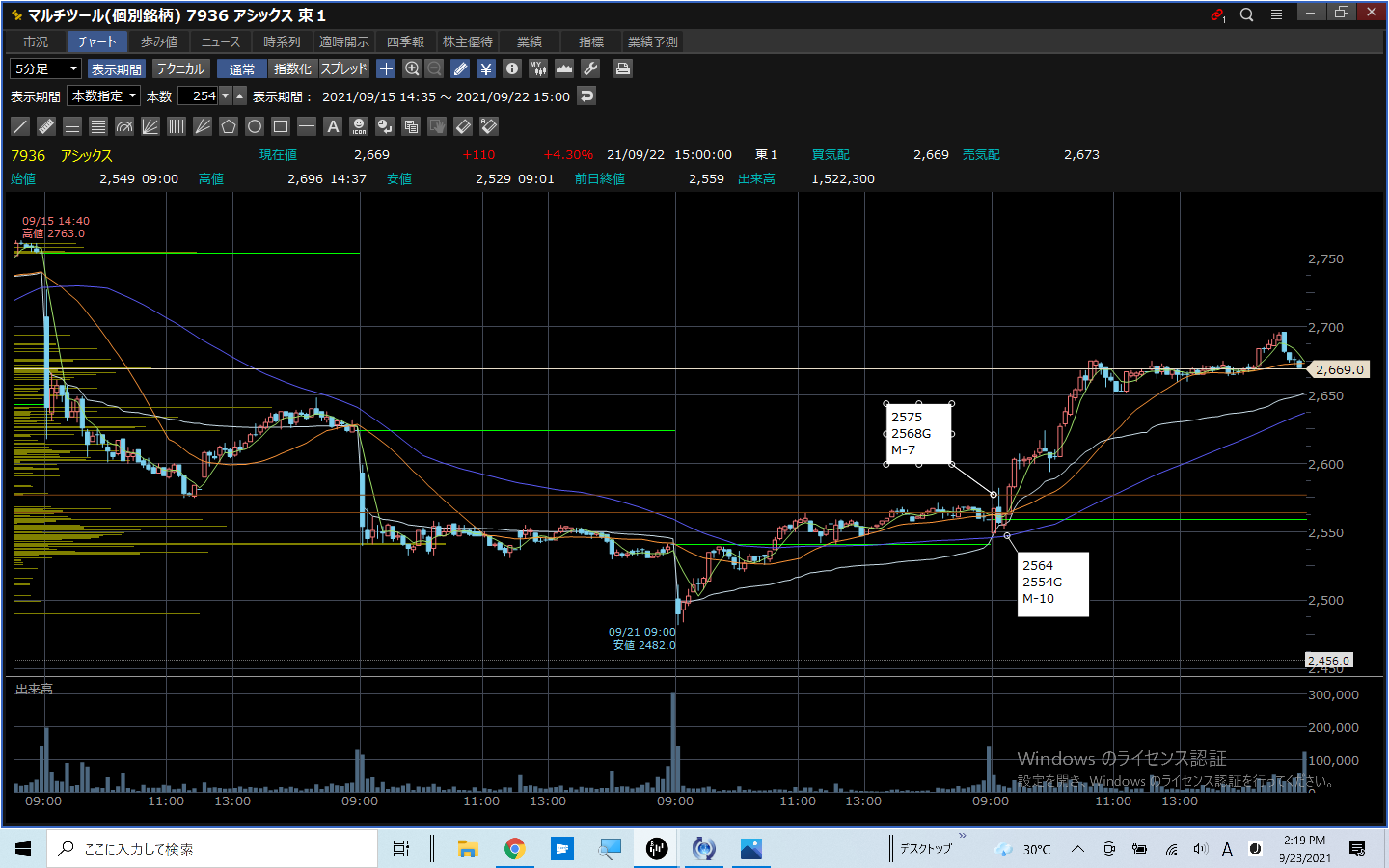
Task: Open the 5分足 timeframe dropdown
Action: pyautogui.click(x=45, y=69)
